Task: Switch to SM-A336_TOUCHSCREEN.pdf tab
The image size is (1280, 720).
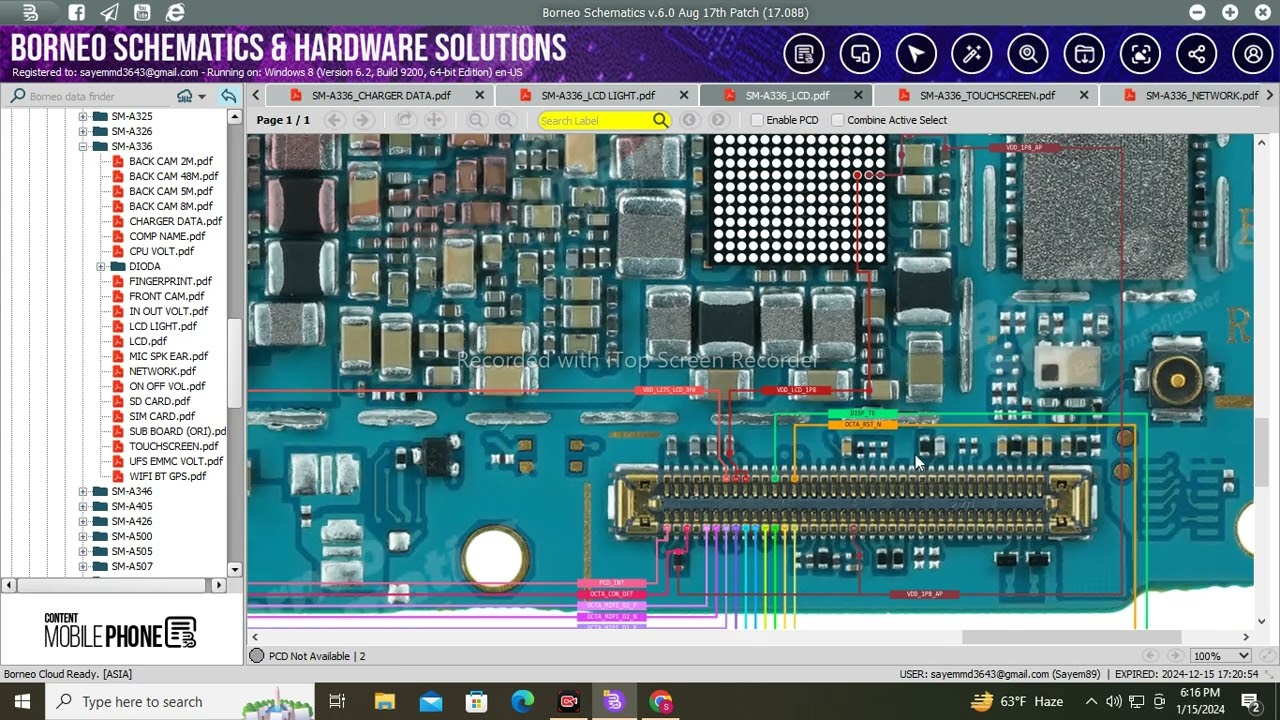Action: coord(987,96)
